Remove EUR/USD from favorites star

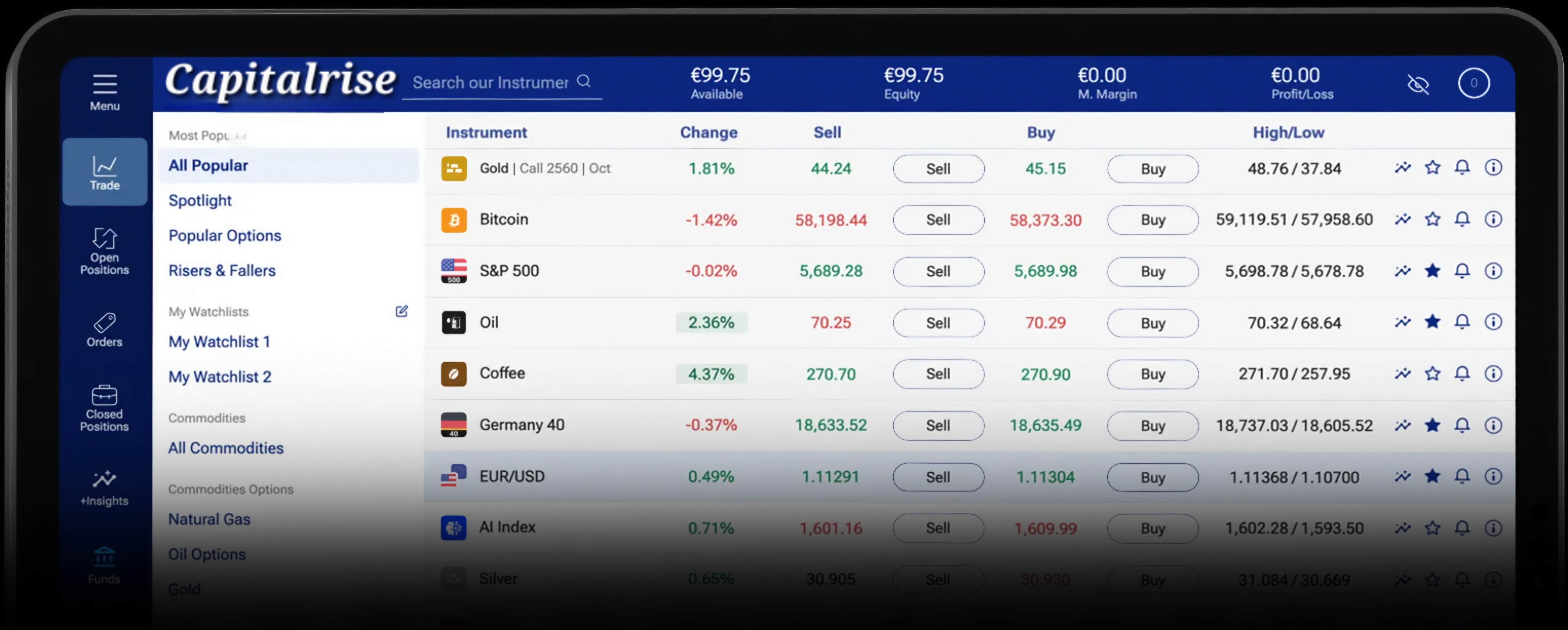click(1432, 476)
